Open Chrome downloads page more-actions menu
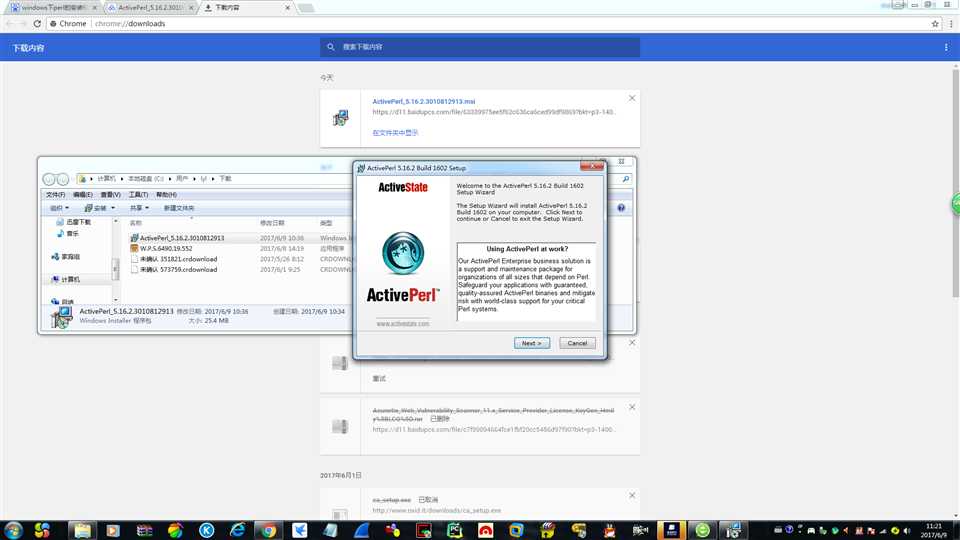 (x=946, y=48)
